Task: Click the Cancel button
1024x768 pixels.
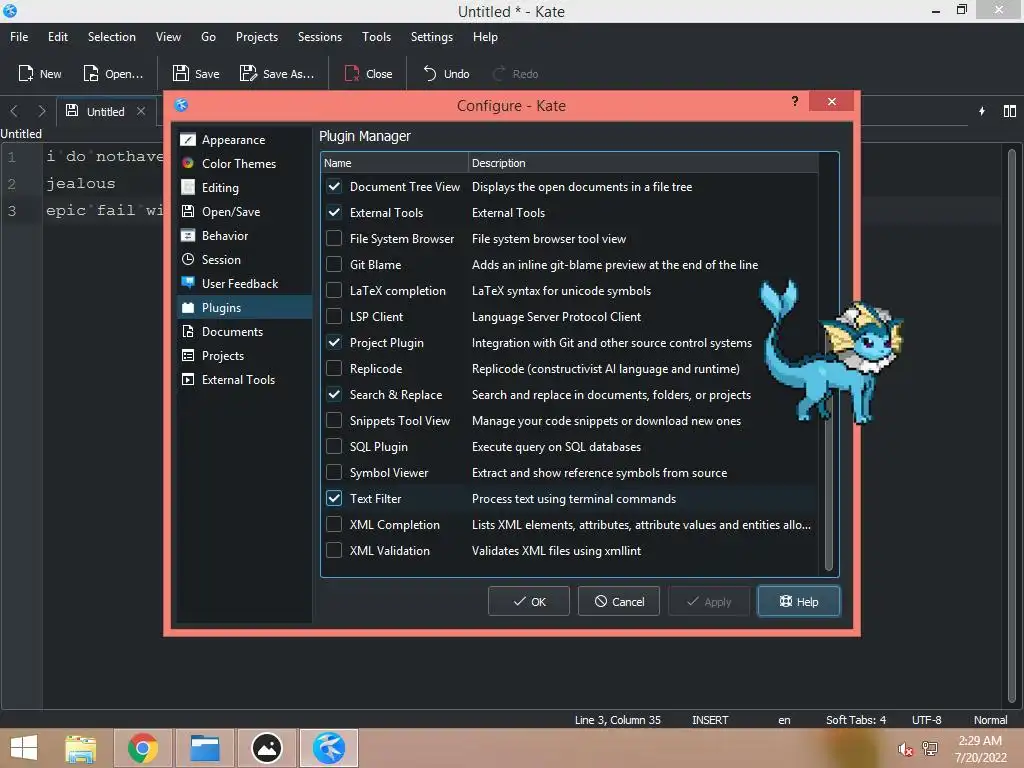Action: pyautogui.click(x=618, y=601)
